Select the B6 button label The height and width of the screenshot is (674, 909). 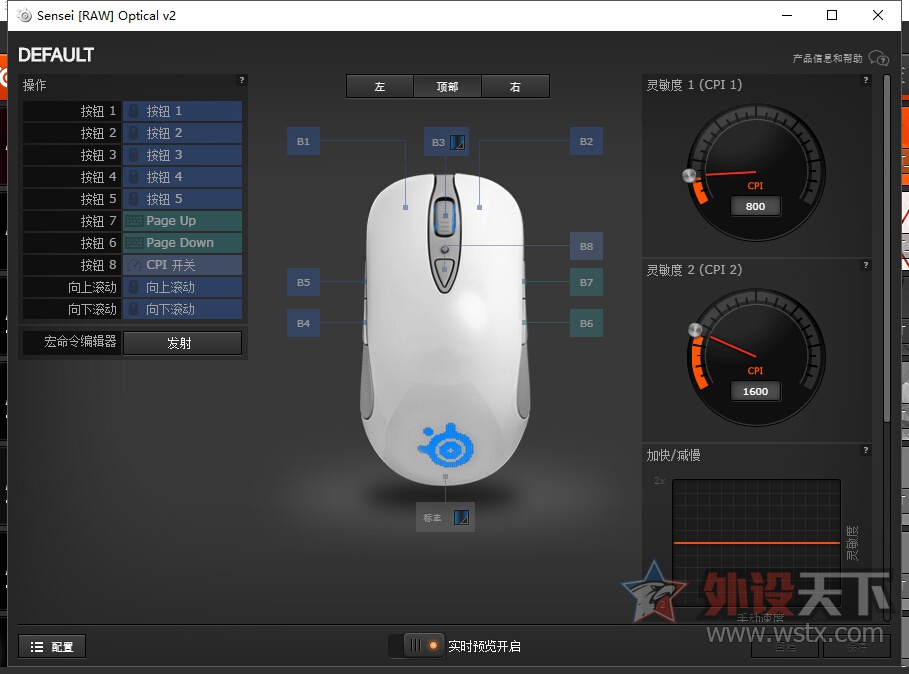pos(586,323)
